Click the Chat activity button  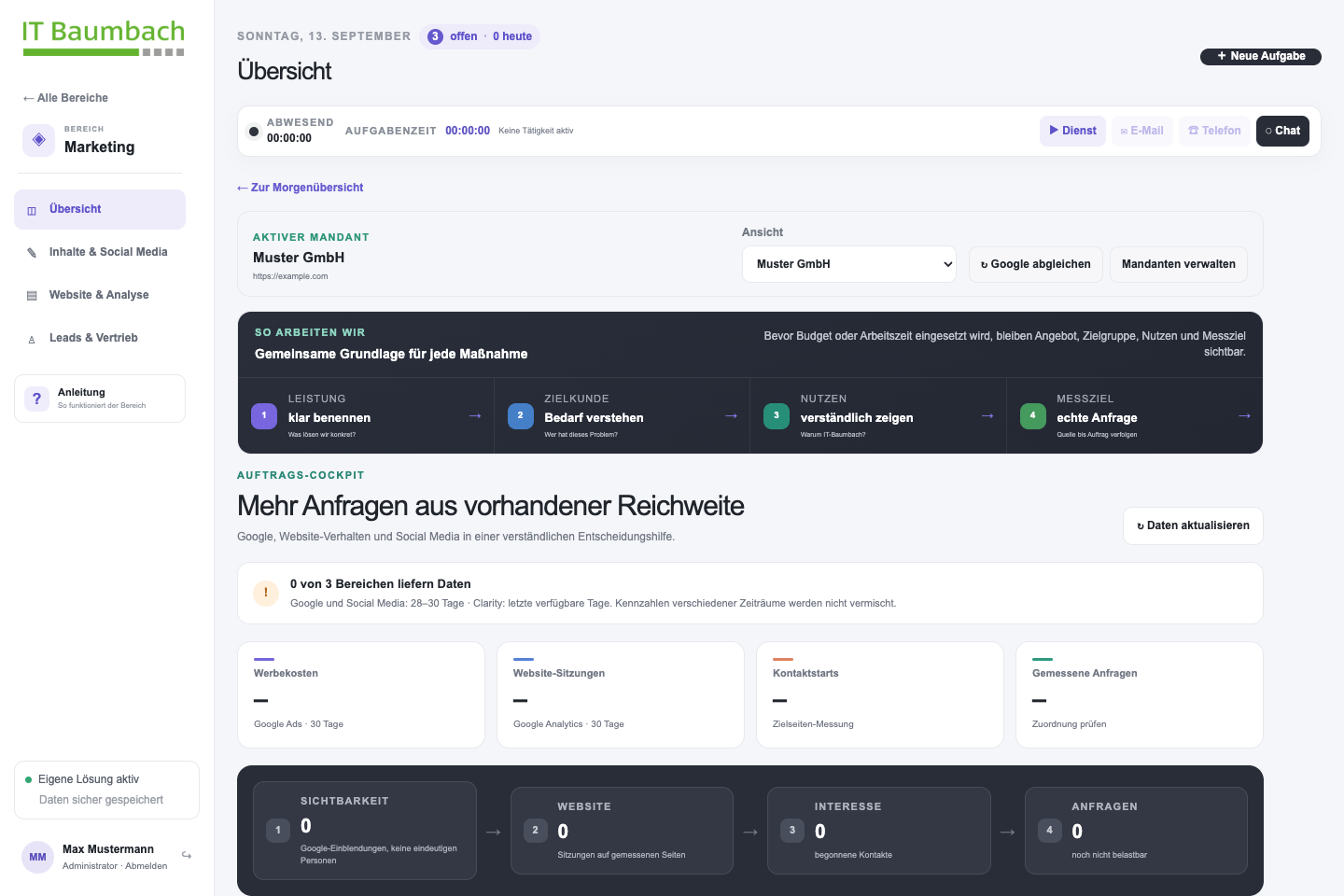1282,131
